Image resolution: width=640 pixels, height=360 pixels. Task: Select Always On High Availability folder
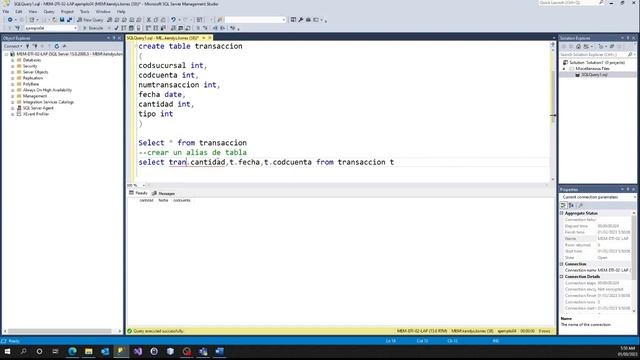[x=47, y=90]
